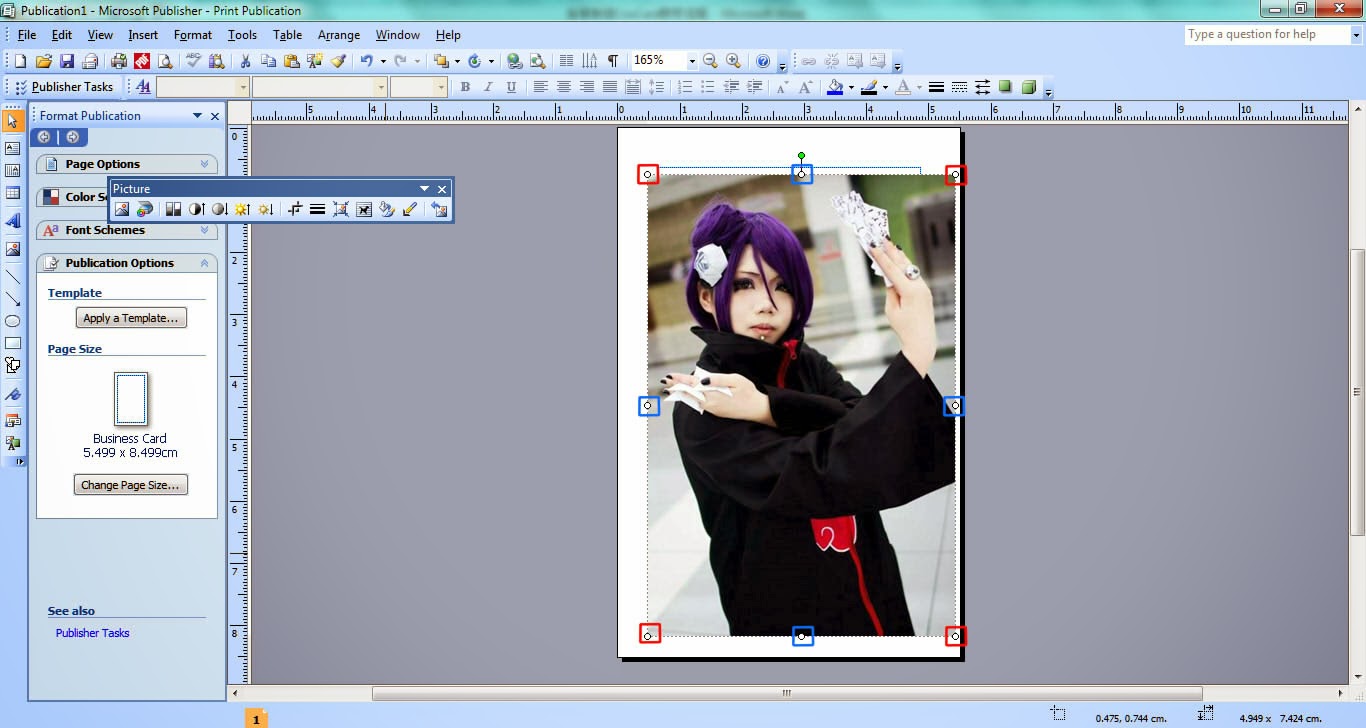This screenshot has height=728, width=1366.
Task: Open the Insert menu
Action: coord(143,35)
